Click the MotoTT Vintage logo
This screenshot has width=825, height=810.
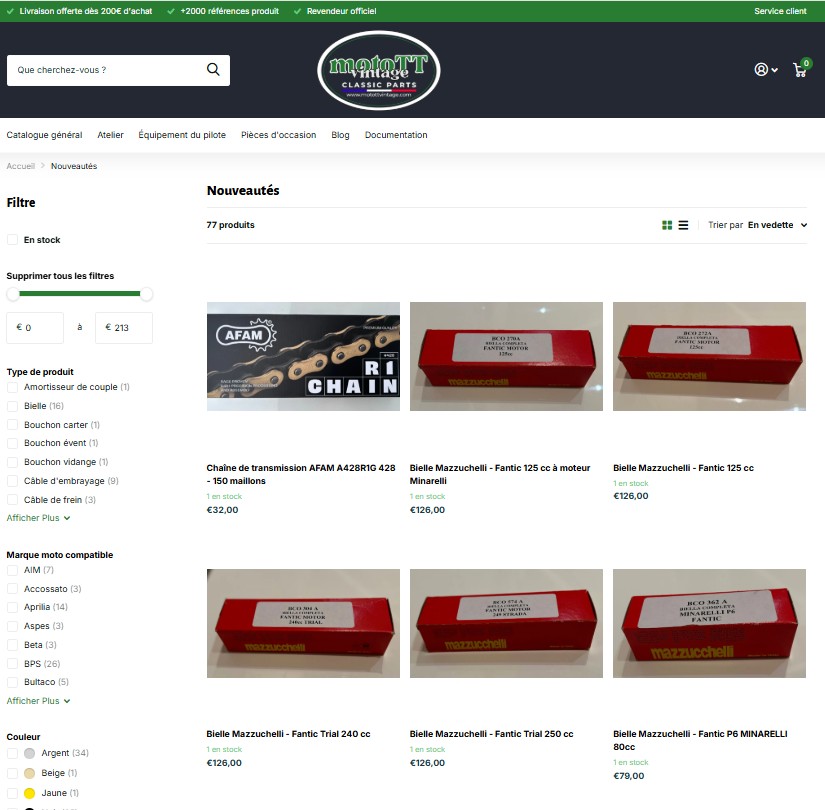point(378,70)
